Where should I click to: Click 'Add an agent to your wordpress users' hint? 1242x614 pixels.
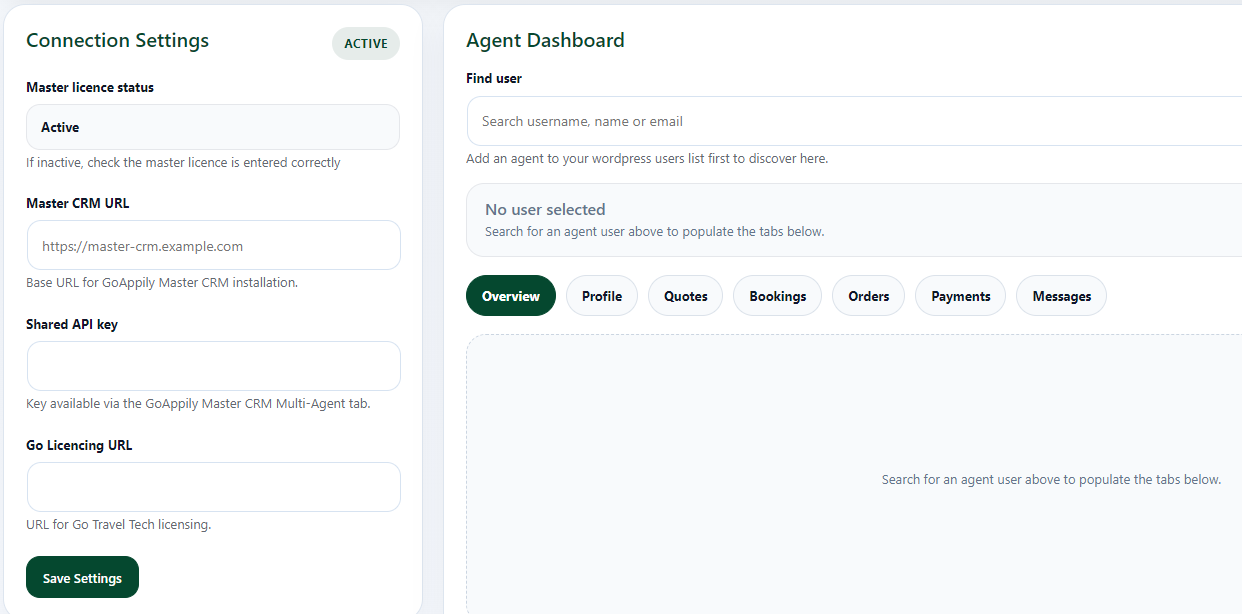tap(647, 158)
